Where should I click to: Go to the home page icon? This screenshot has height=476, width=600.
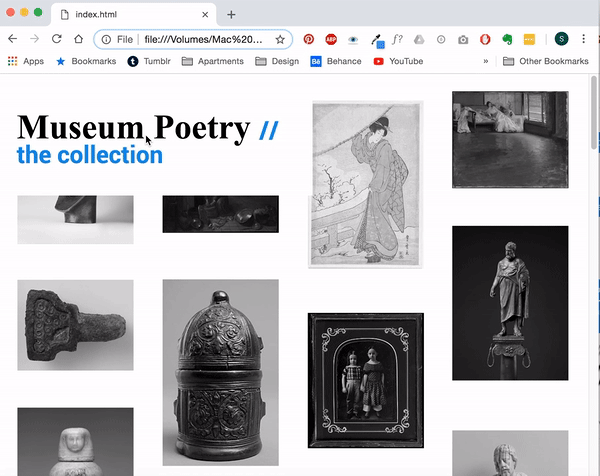pyautogui.click(x=78, y=39)
